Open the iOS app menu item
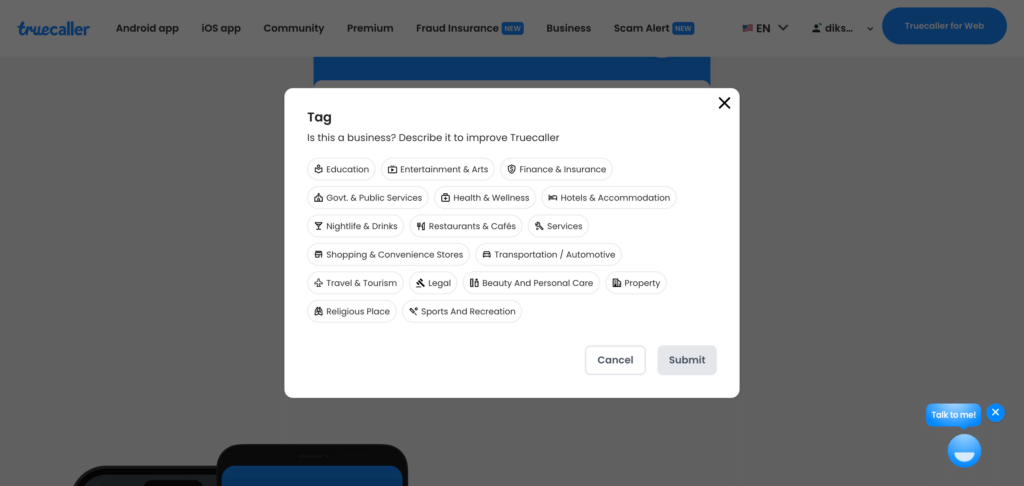 pyautogui.click(x=221, y=28)
